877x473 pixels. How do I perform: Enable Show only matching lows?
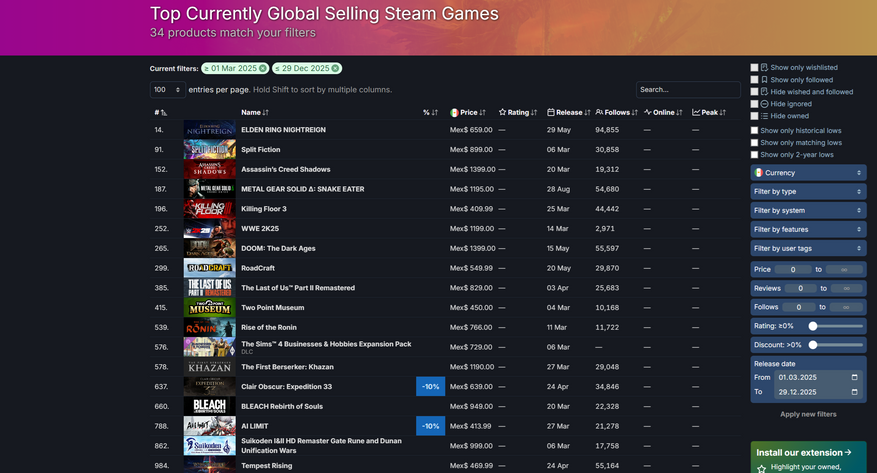click(x=755, y=143)
